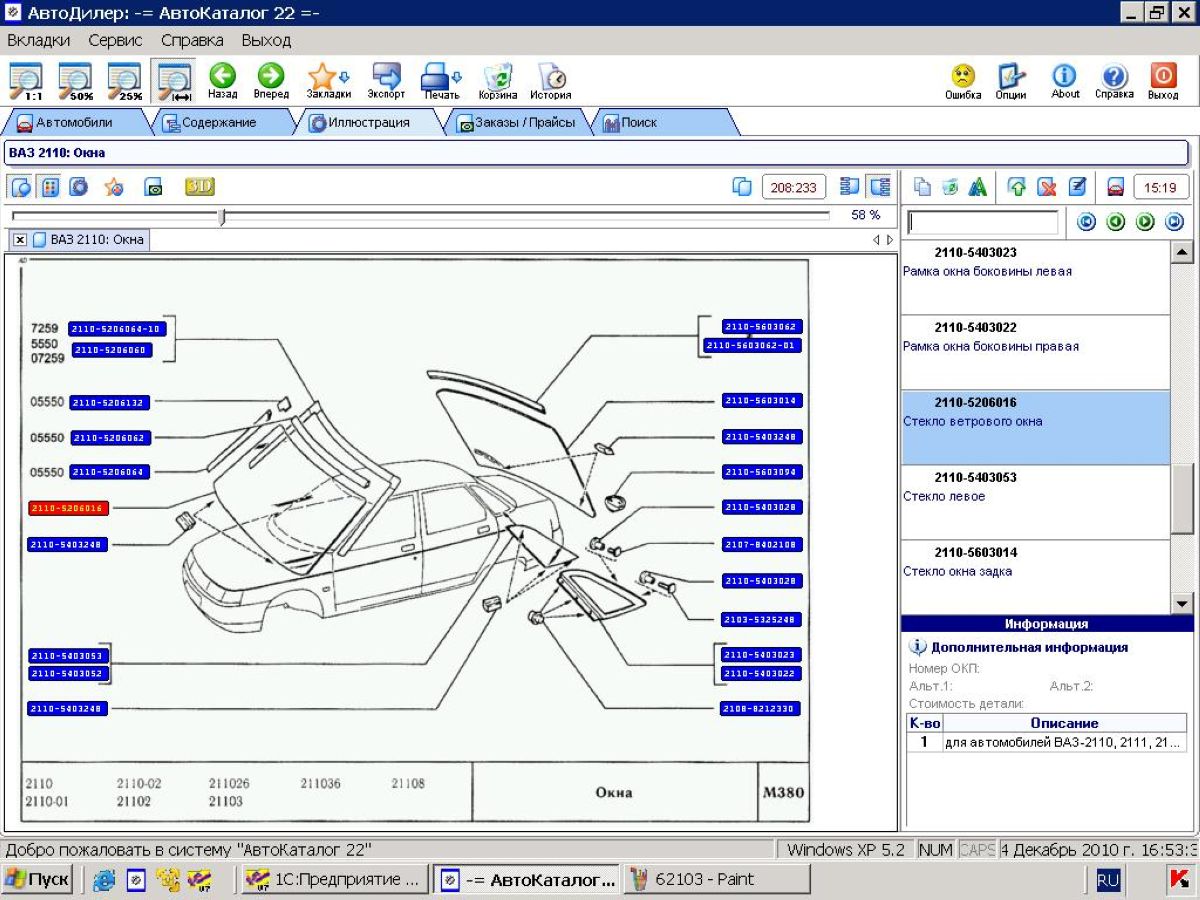Go to last record navigation button
This screenshot has height=900, width=1200.
tap(1175, 222)
